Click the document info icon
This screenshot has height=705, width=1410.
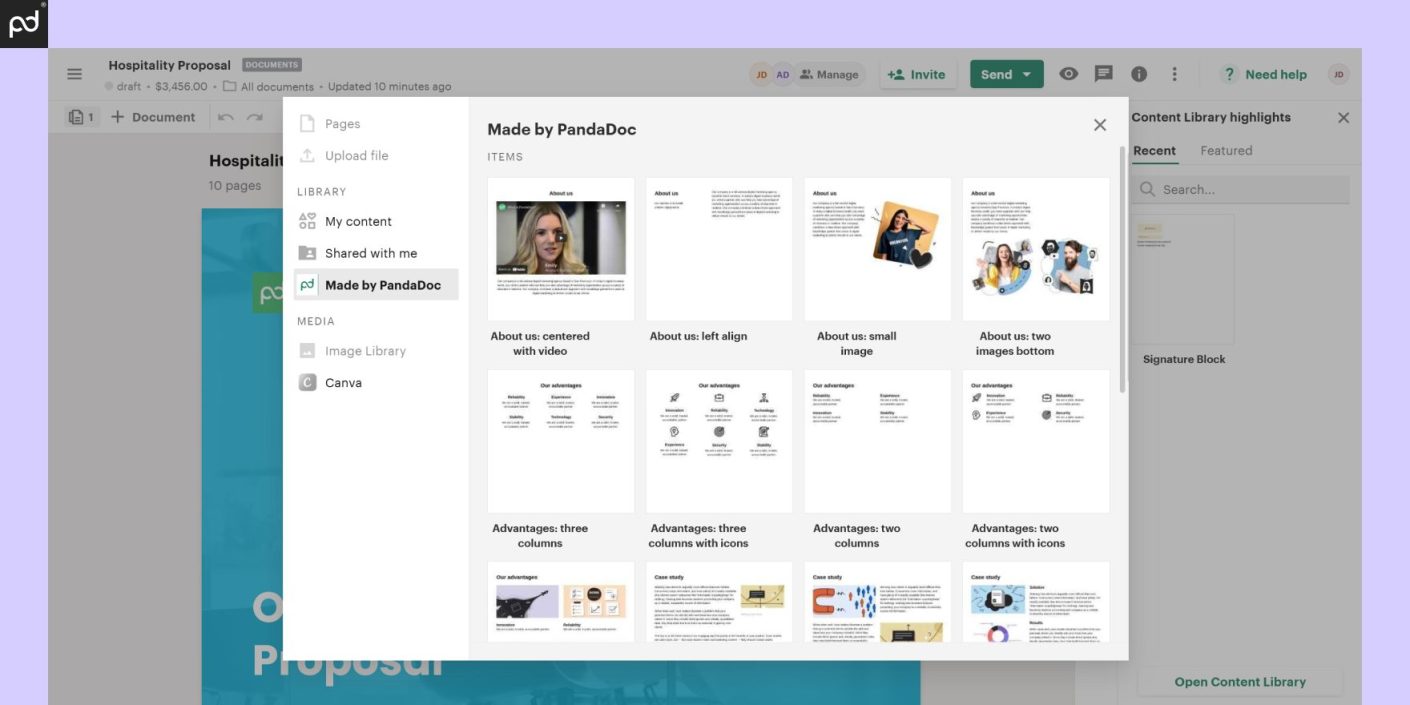[1139, 74]
